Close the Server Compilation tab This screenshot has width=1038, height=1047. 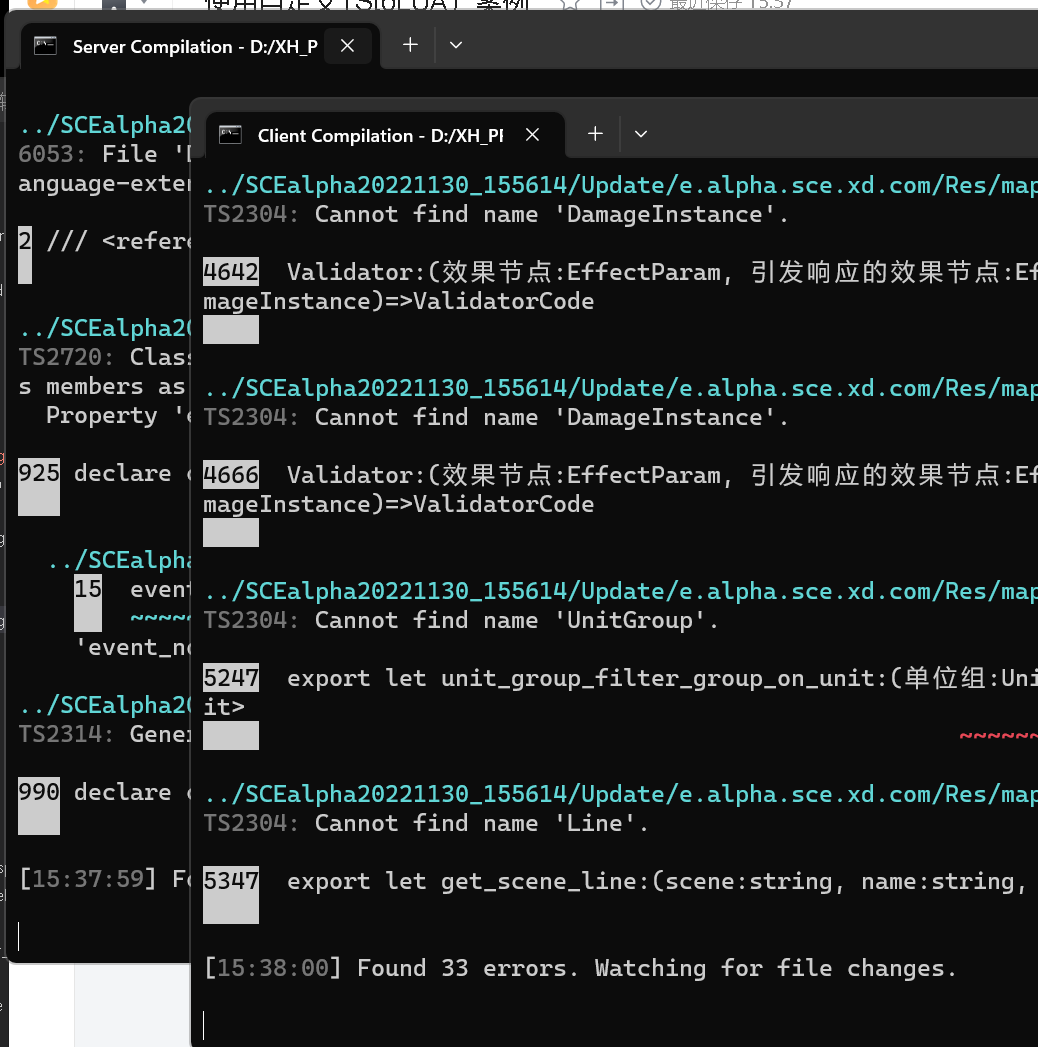point(347,46)
